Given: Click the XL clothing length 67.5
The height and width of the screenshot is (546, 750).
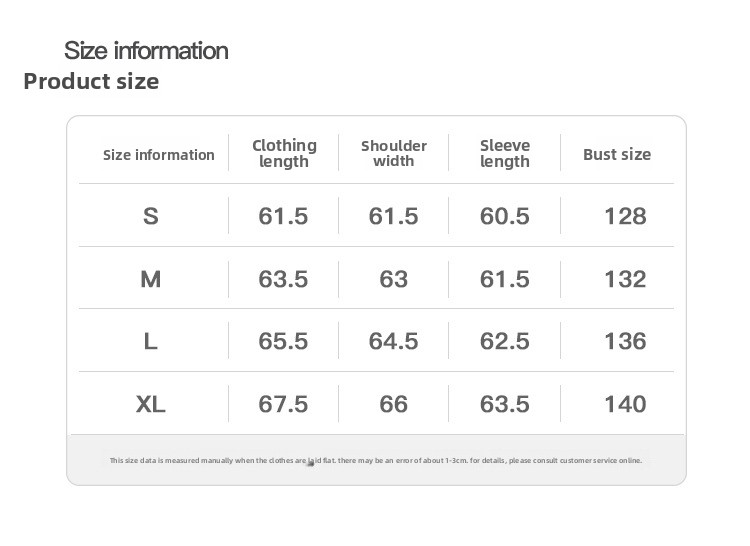Looking at the screenshot, I should click(283, 404).
